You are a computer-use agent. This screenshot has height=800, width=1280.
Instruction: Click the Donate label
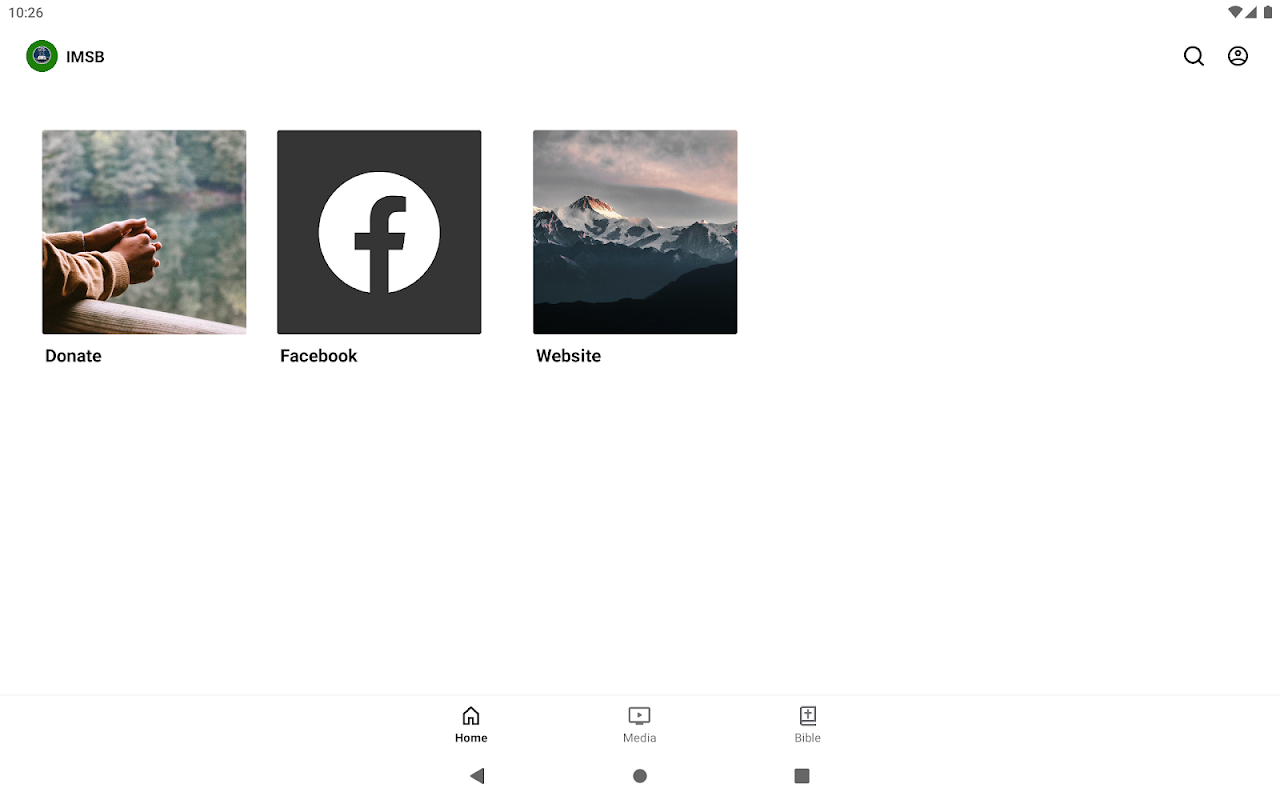73,356
